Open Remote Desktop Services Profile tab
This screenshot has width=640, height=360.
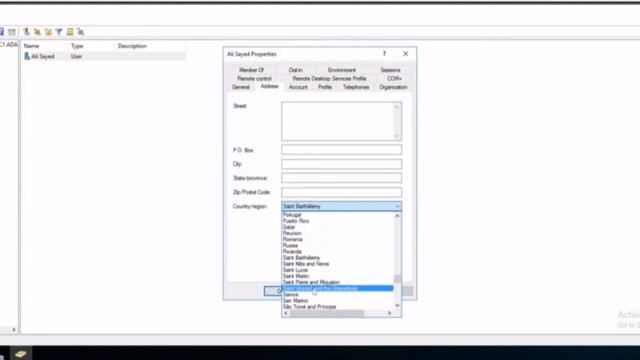[329, 78]
